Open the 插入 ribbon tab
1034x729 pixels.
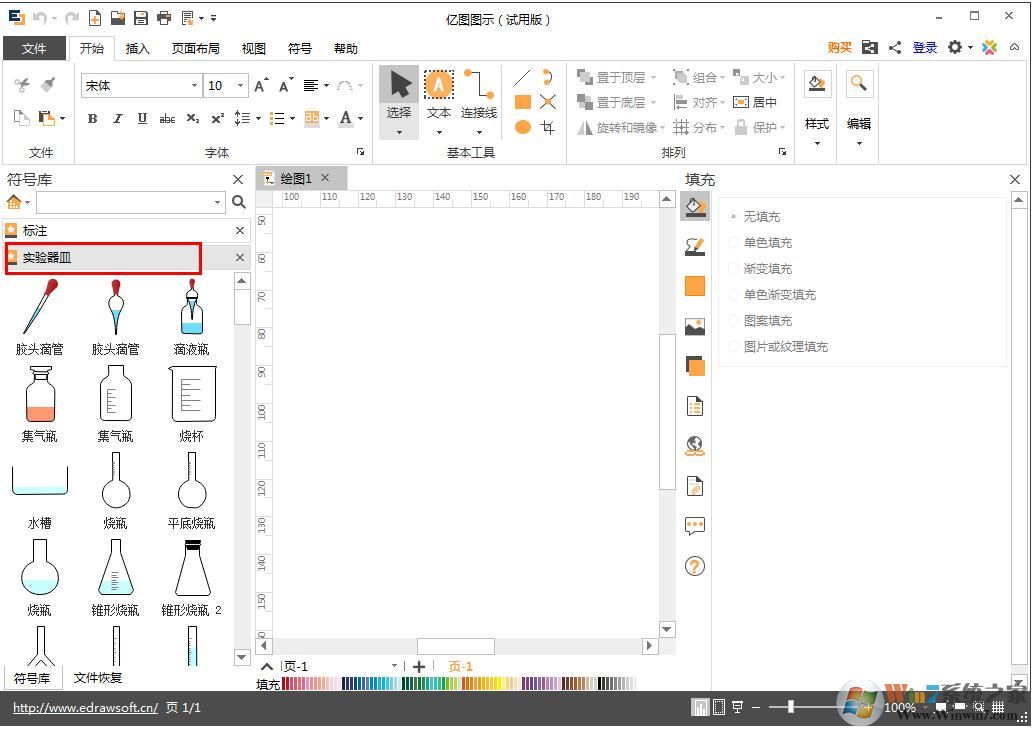[x=137, y=48]
